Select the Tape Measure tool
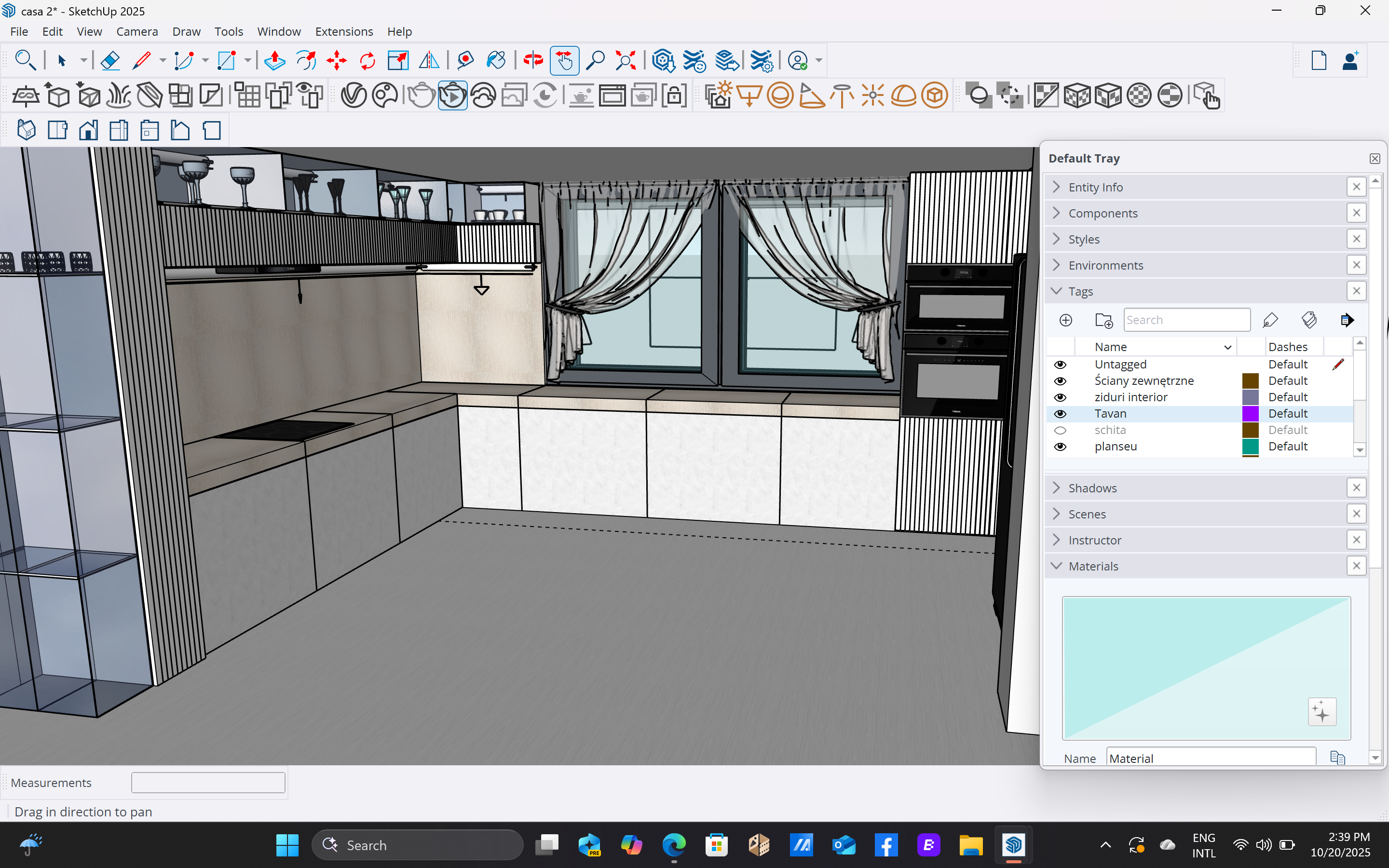 click(x=465, y=60)
